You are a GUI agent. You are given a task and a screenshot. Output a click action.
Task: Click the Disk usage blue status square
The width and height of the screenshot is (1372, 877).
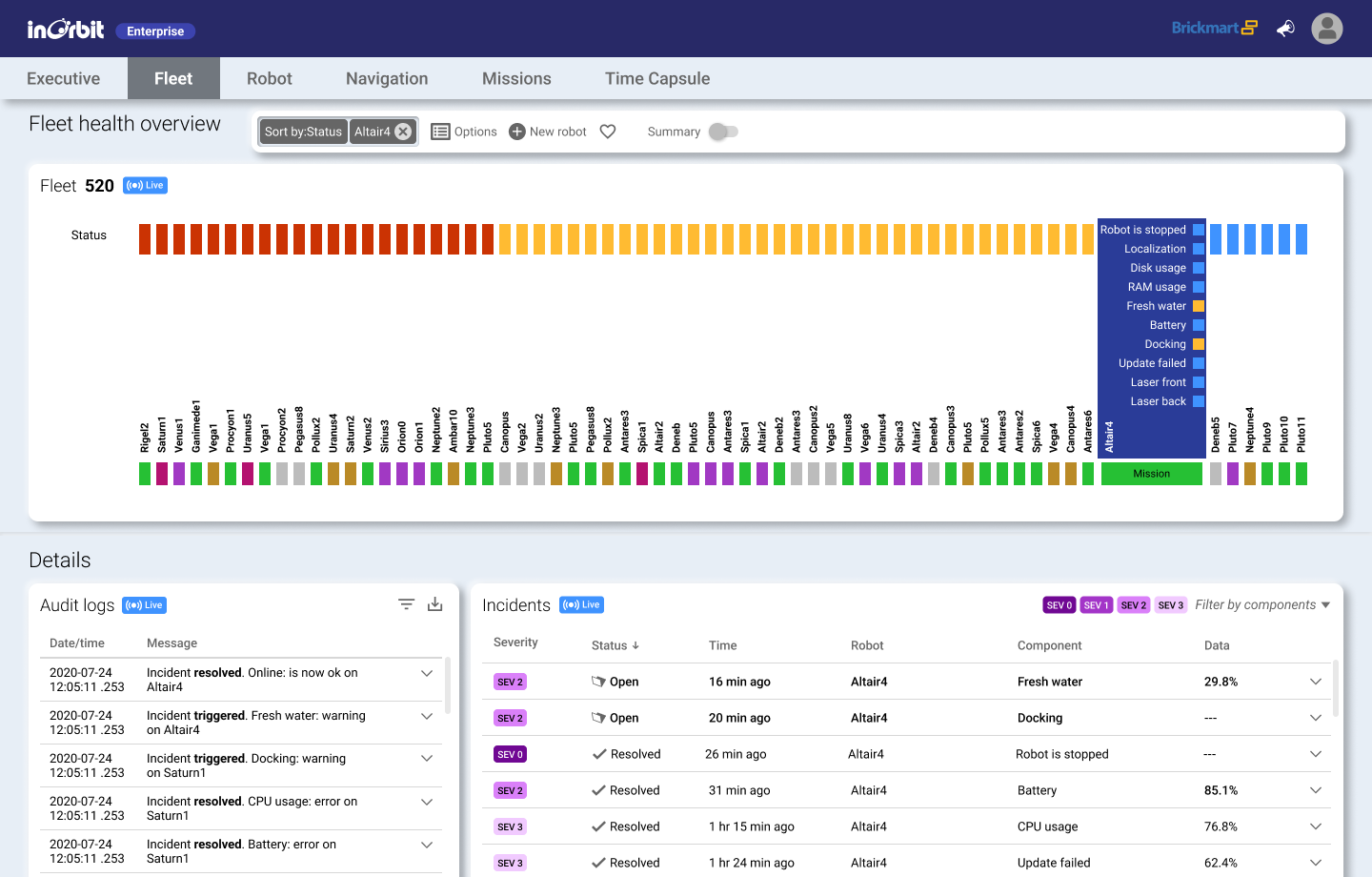pyautogui.click(x=1199, y=268)
